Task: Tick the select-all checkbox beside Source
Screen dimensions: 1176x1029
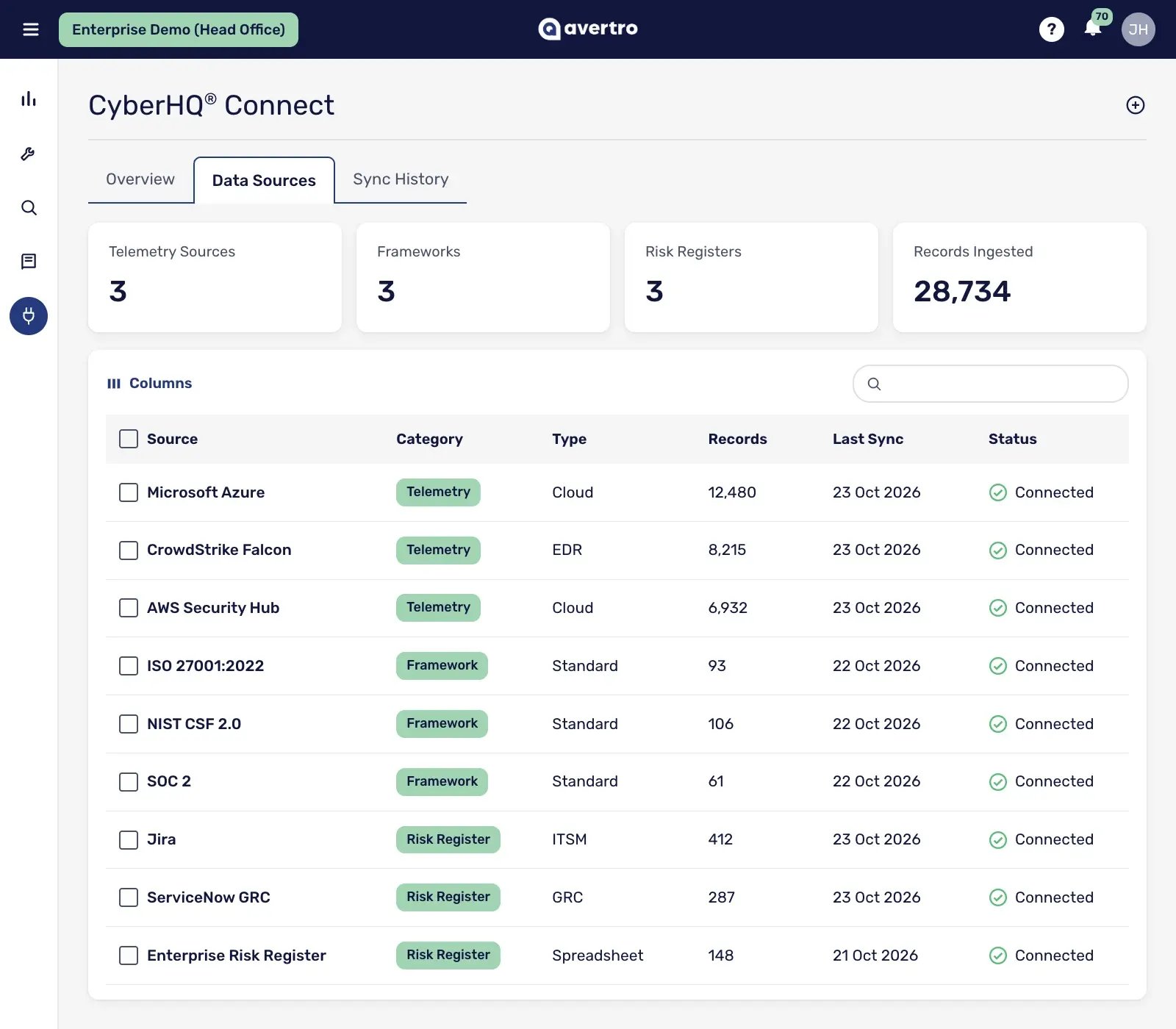Action: point(129,439)
